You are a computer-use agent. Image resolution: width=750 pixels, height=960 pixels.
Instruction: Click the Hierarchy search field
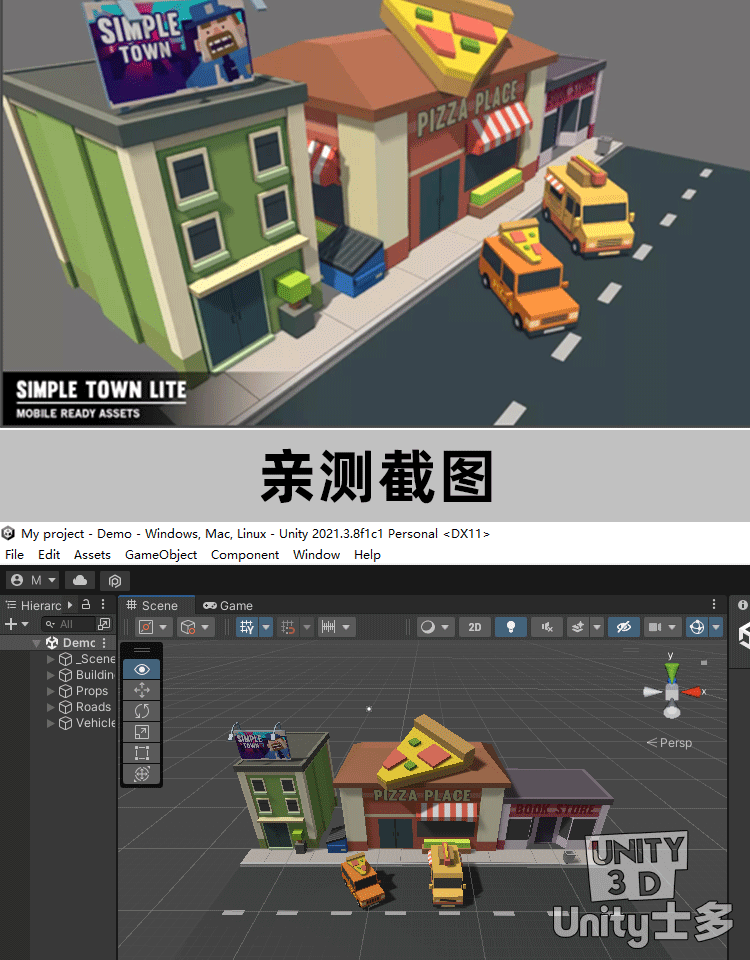[x=68, y=624]
